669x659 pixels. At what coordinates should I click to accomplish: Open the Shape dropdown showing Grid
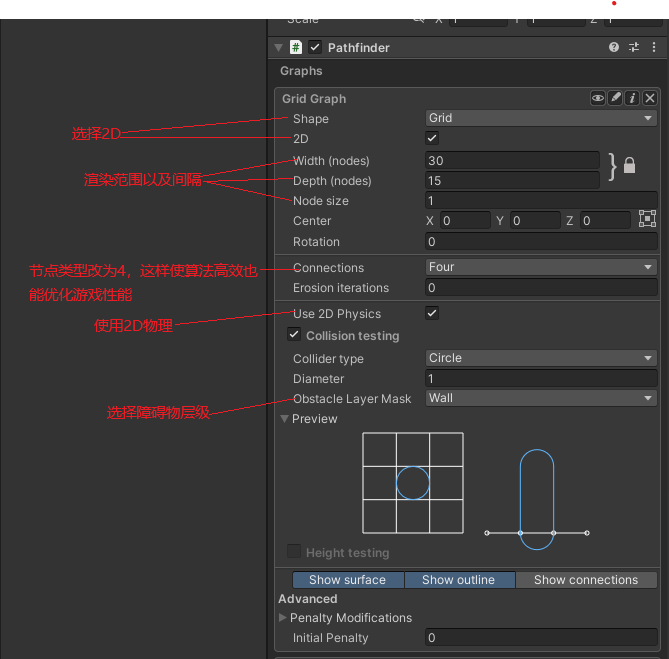click(x=540, y=118)
